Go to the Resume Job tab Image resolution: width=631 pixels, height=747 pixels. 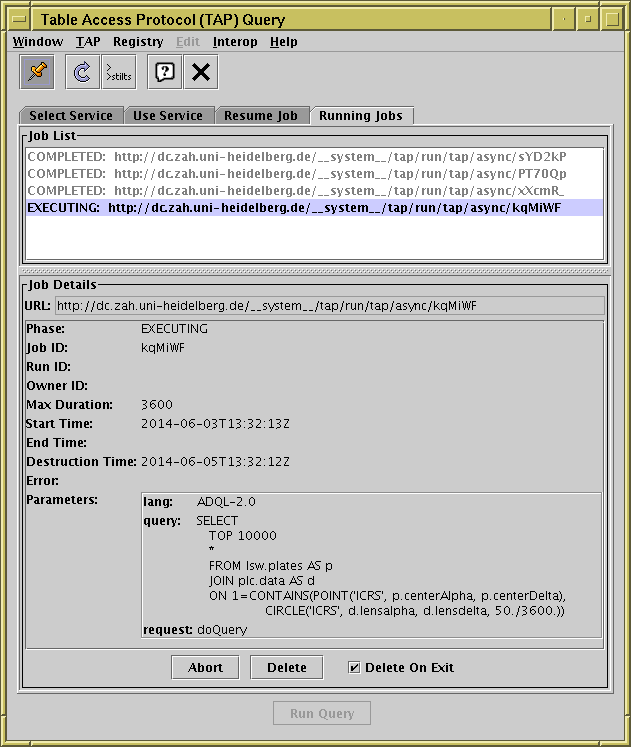261,116
